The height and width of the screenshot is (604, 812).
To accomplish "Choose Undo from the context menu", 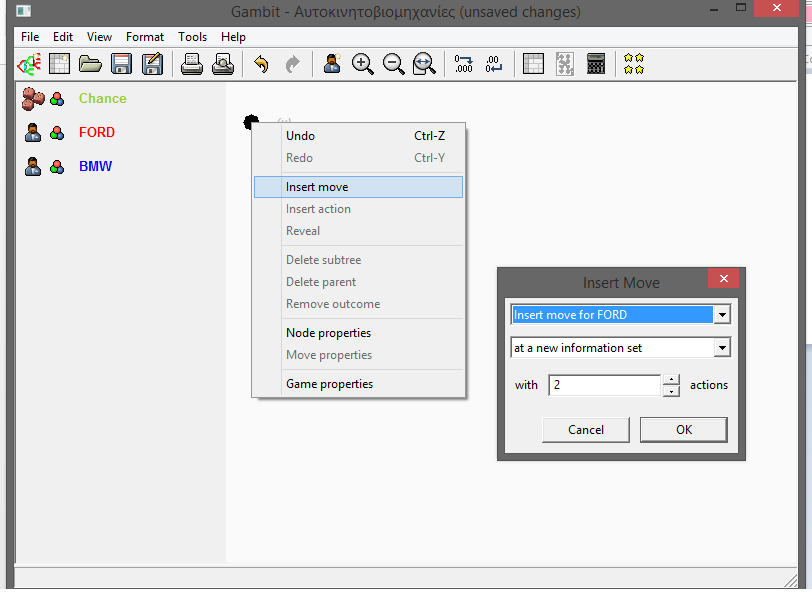I will [x=358, y=136].
